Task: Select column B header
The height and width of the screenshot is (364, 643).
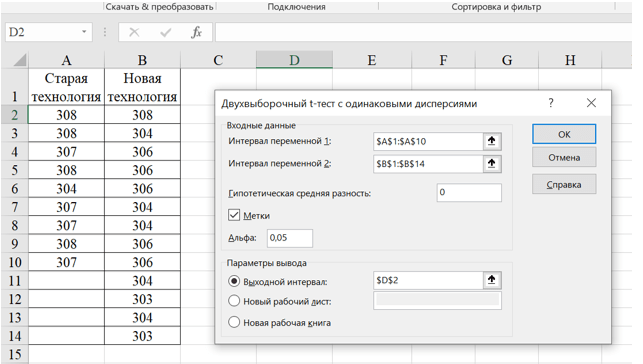Action: (x=142, y=60)
